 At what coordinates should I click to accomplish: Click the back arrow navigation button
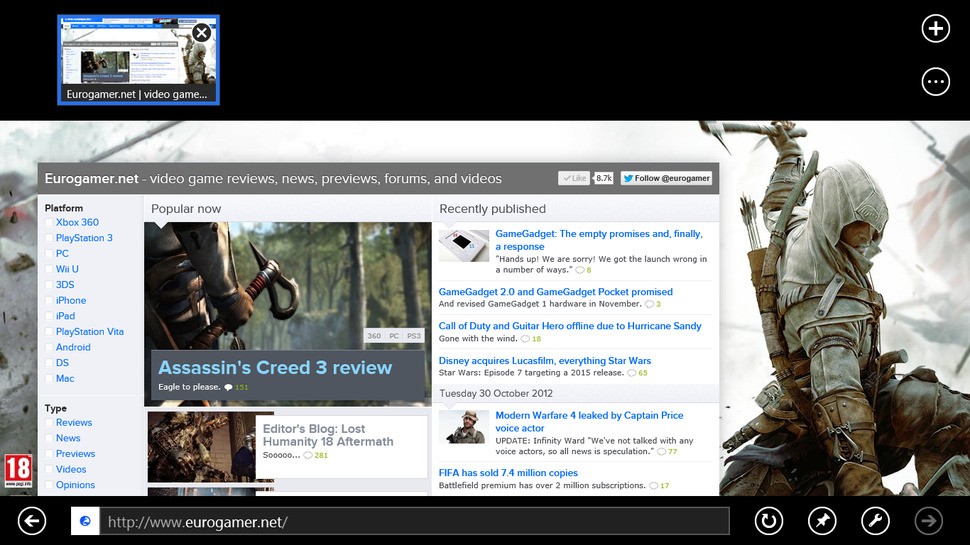tap(32, 521)
